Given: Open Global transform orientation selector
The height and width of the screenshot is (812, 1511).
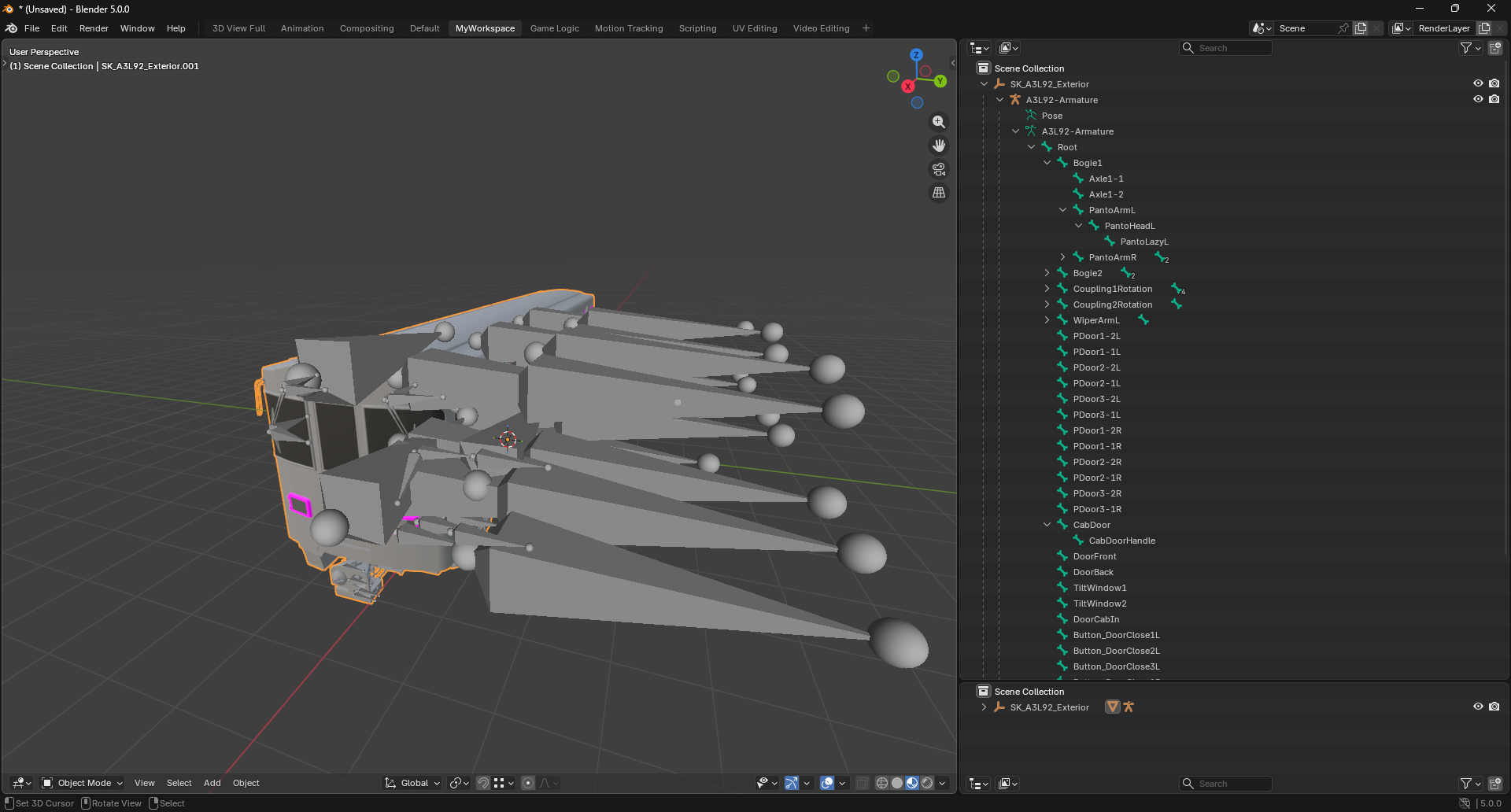Looking at the screenshot, I should click(412, 783).
